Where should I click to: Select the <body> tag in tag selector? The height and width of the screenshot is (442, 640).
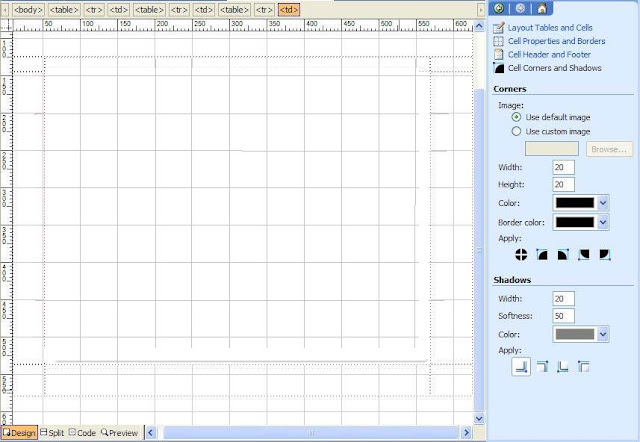pos(28,9)
